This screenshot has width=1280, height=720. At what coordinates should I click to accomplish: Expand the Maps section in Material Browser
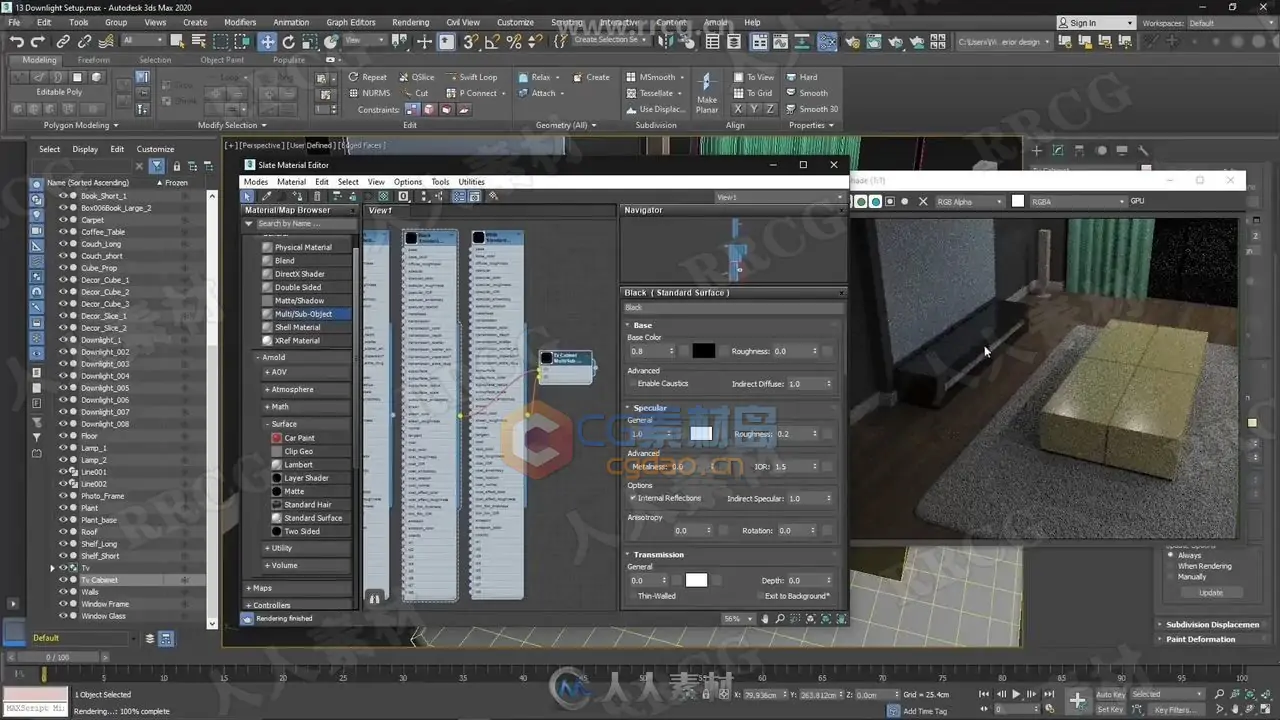point(249,588)
